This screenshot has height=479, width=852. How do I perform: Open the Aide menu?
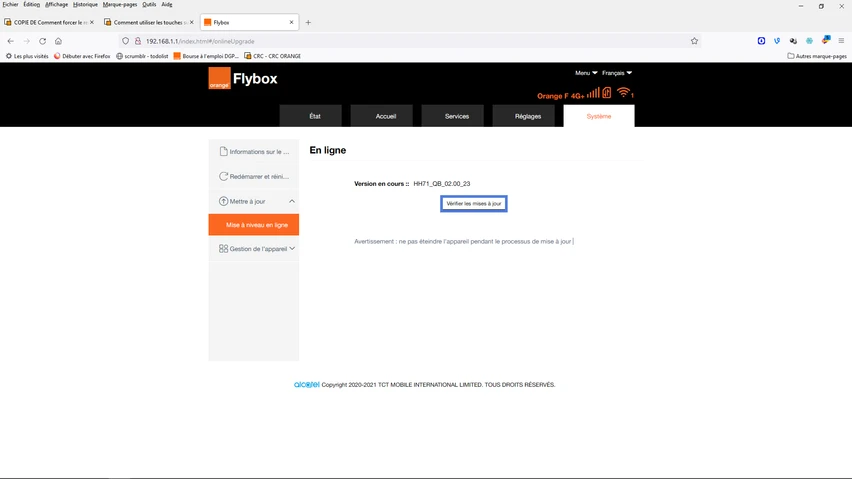tap(167, 4)
